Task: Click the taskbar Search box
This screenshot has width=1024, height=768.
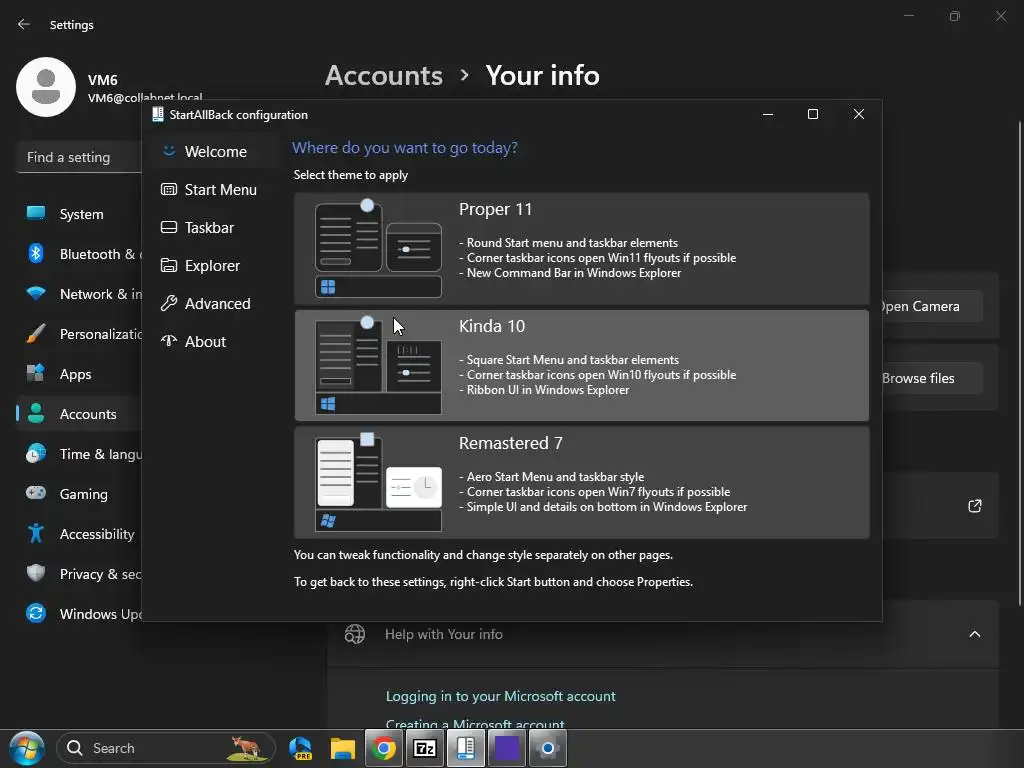Action: point(166,748)
